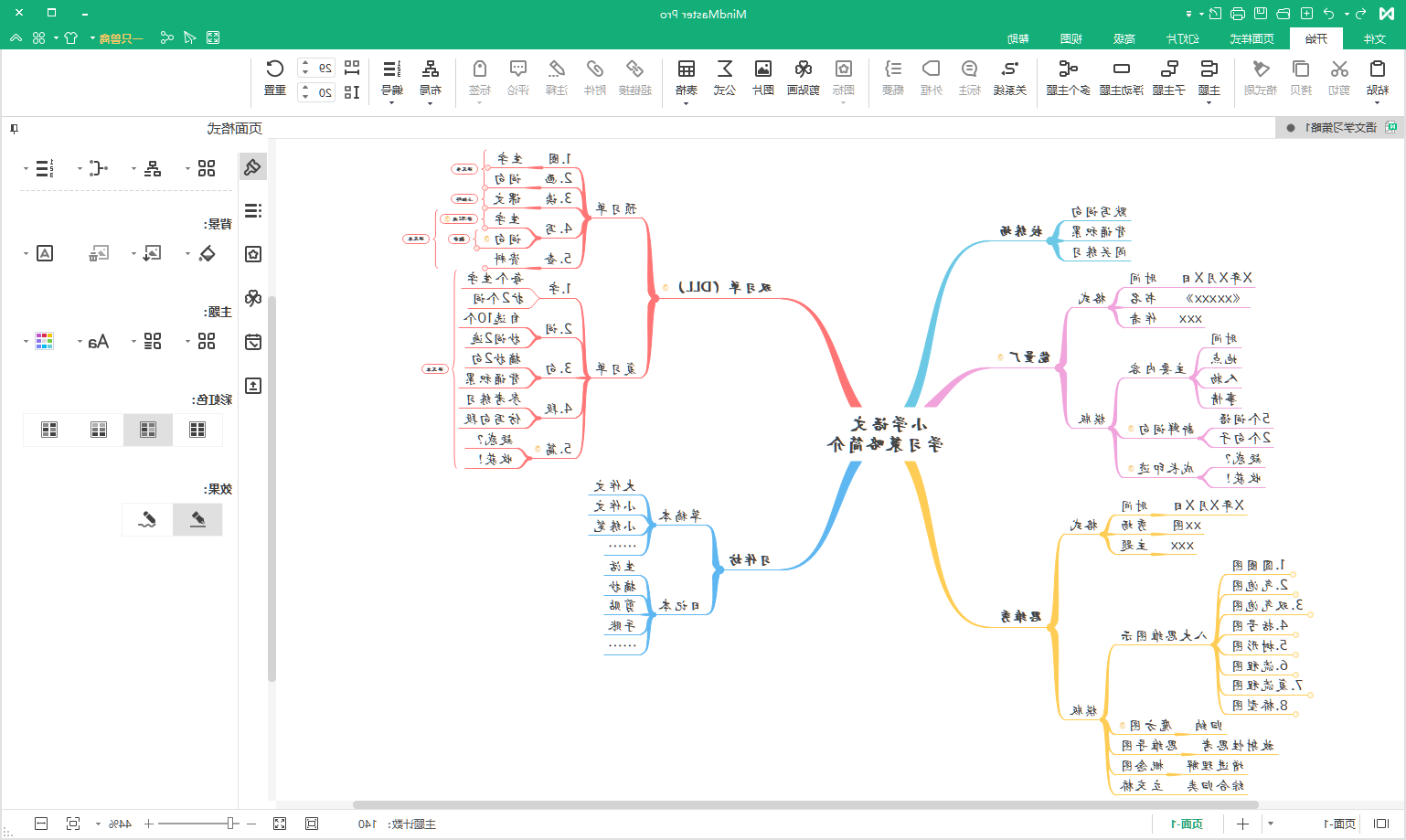Click the zoom out (−) button
This screenshot has width=1406, height=840.
pos(251,824)
